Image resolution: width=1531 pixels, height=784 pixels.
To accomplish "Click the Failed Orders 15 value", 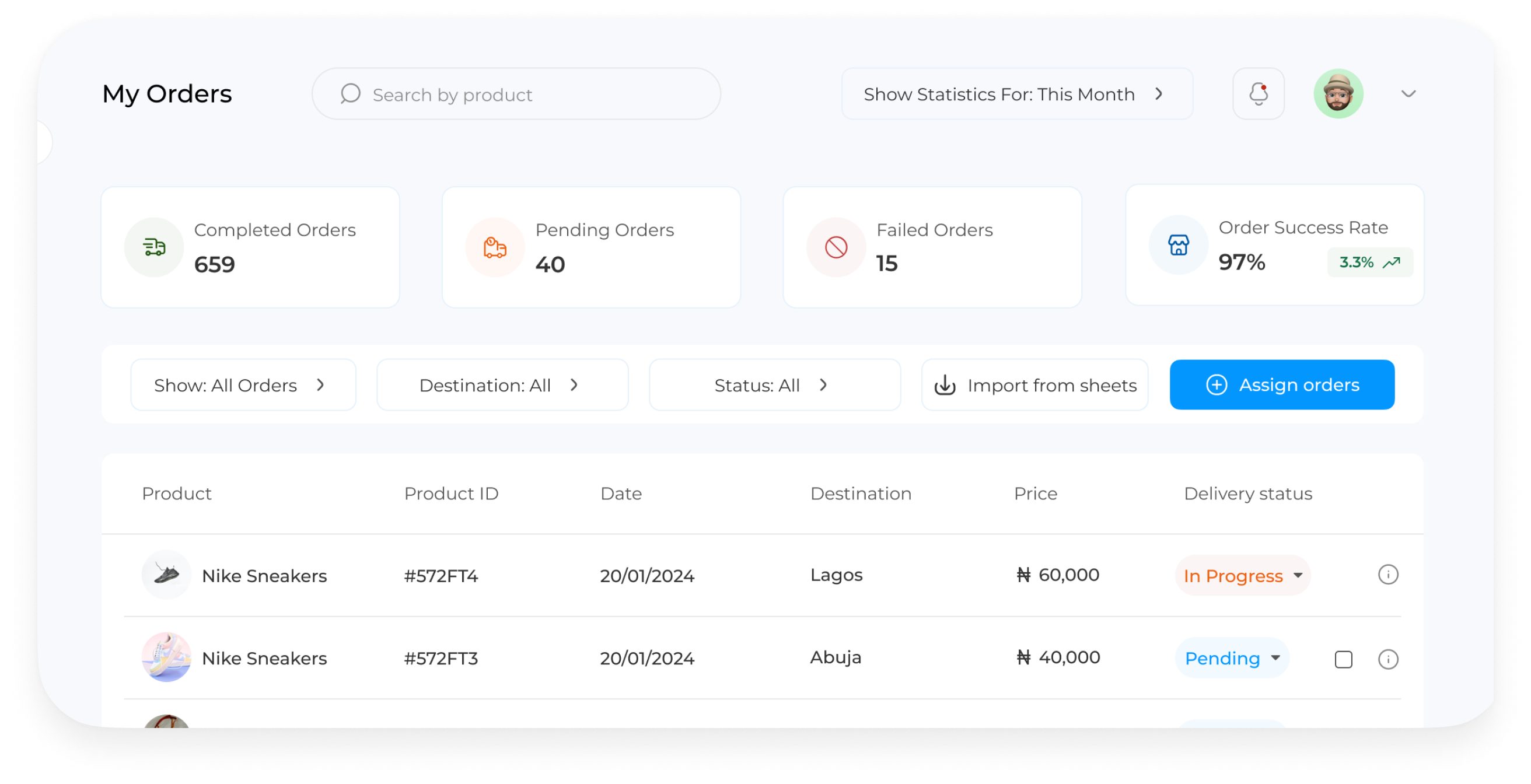I will coord(886,263).
